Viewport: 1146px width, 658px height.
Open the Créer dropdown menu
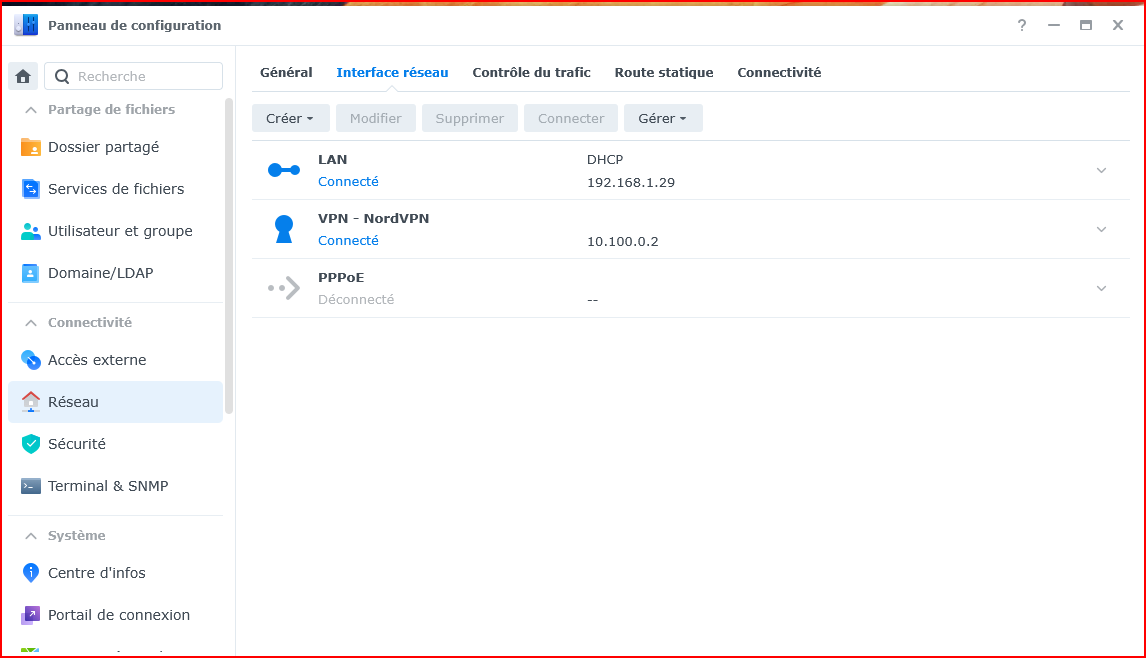click(x=290, y=118)
